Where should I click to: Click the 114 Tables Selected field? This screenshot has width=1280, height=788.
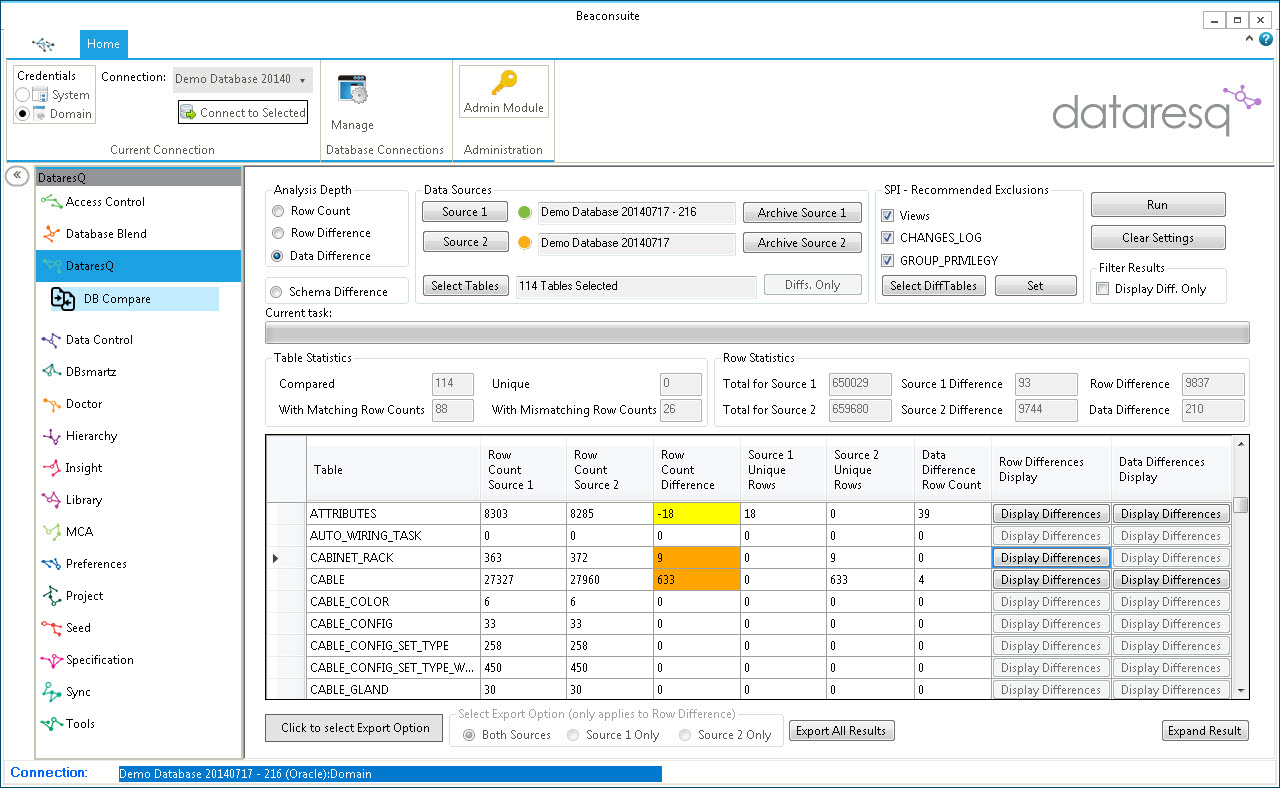coord(636,286)
